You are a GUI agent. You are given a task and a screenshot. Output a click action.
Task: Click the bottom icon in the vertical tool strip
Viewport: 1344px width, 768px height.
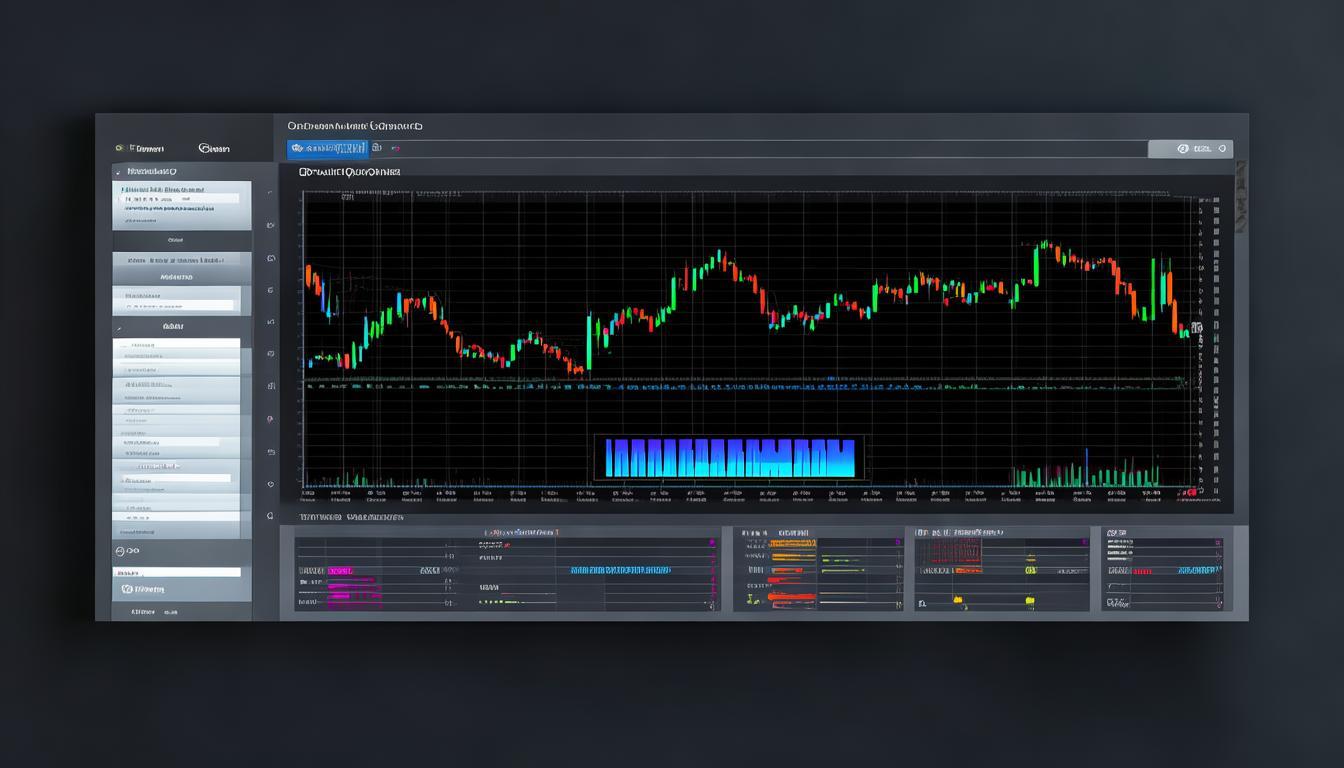[x=271, y=516]
